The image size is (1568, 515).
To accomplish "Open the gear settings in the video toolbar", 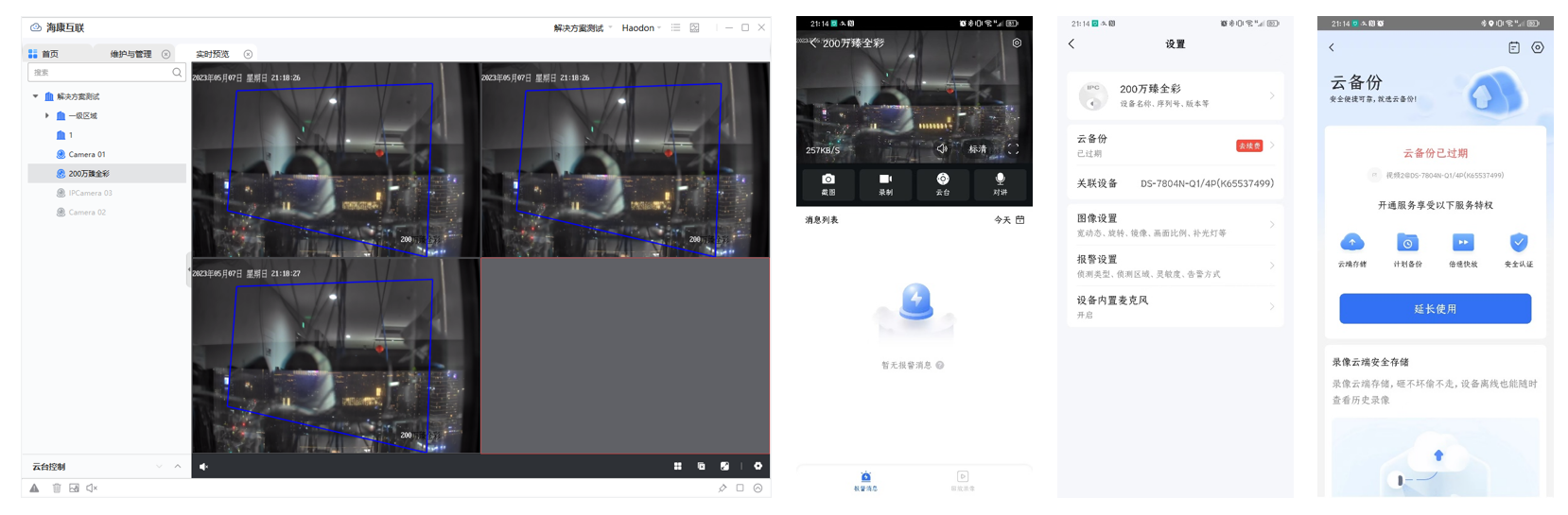I will click(758, 466).
